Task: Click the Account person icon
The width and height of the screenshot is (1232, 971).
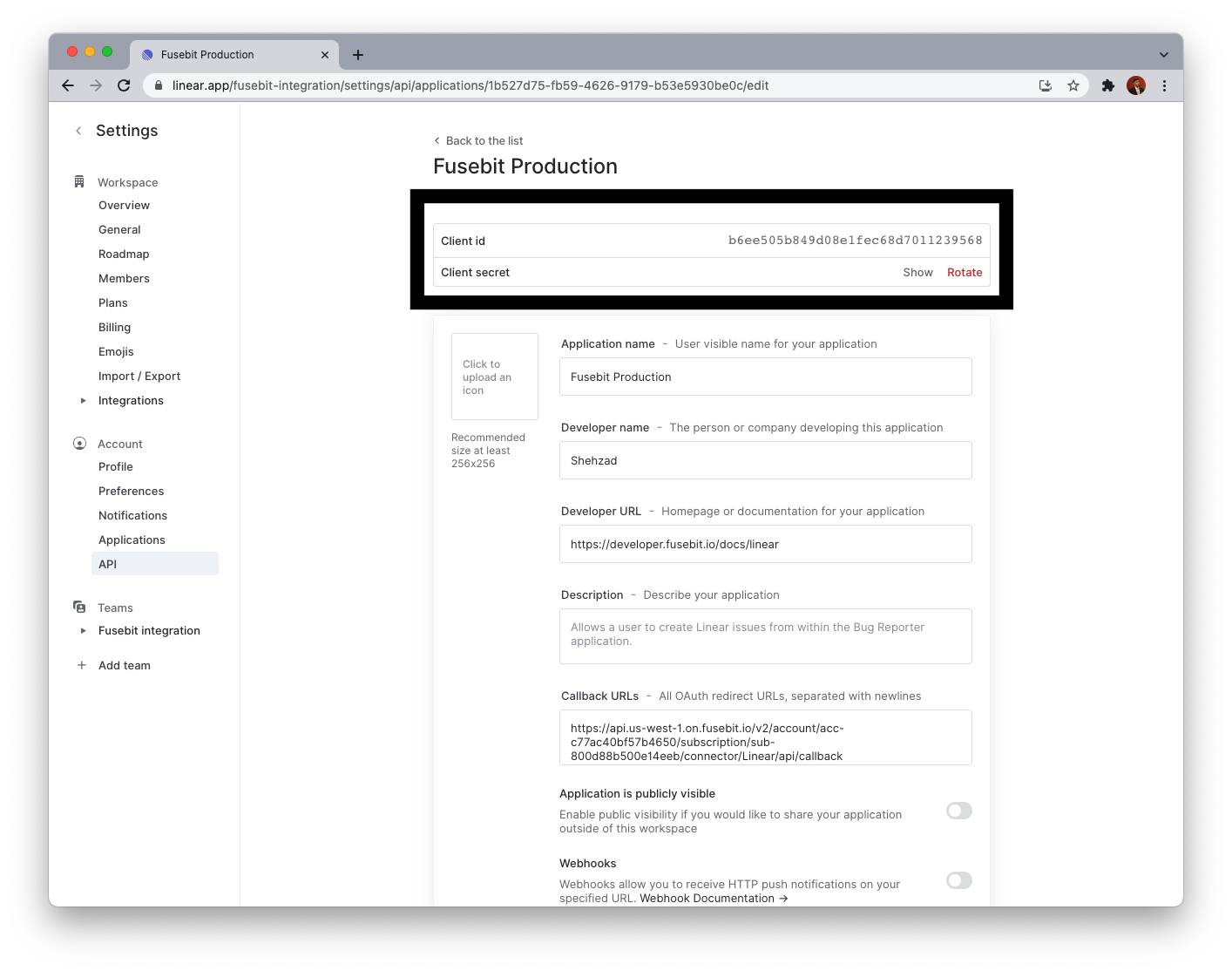Action: 79,444
